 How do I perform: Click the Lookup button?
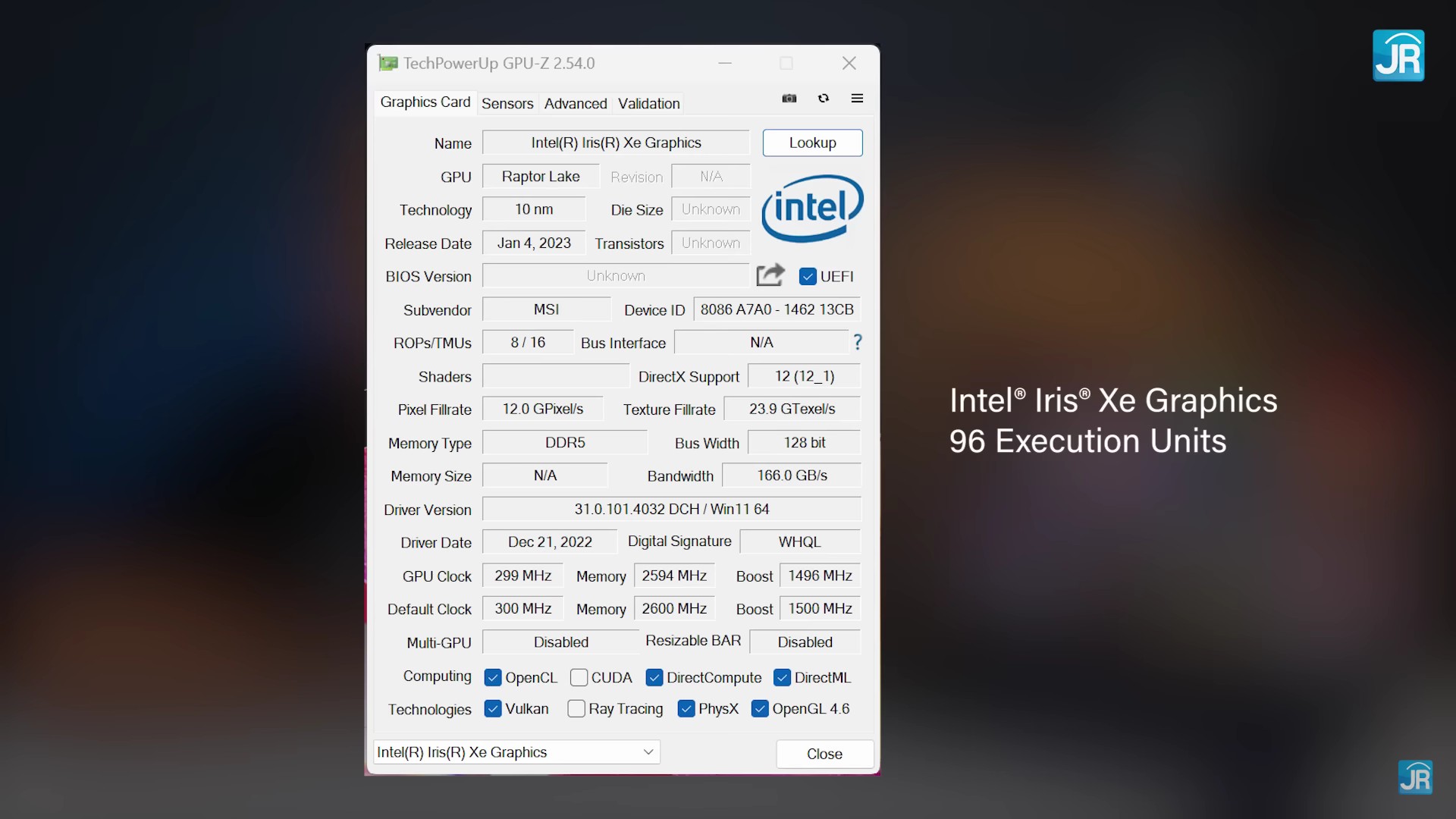point(812,143)
